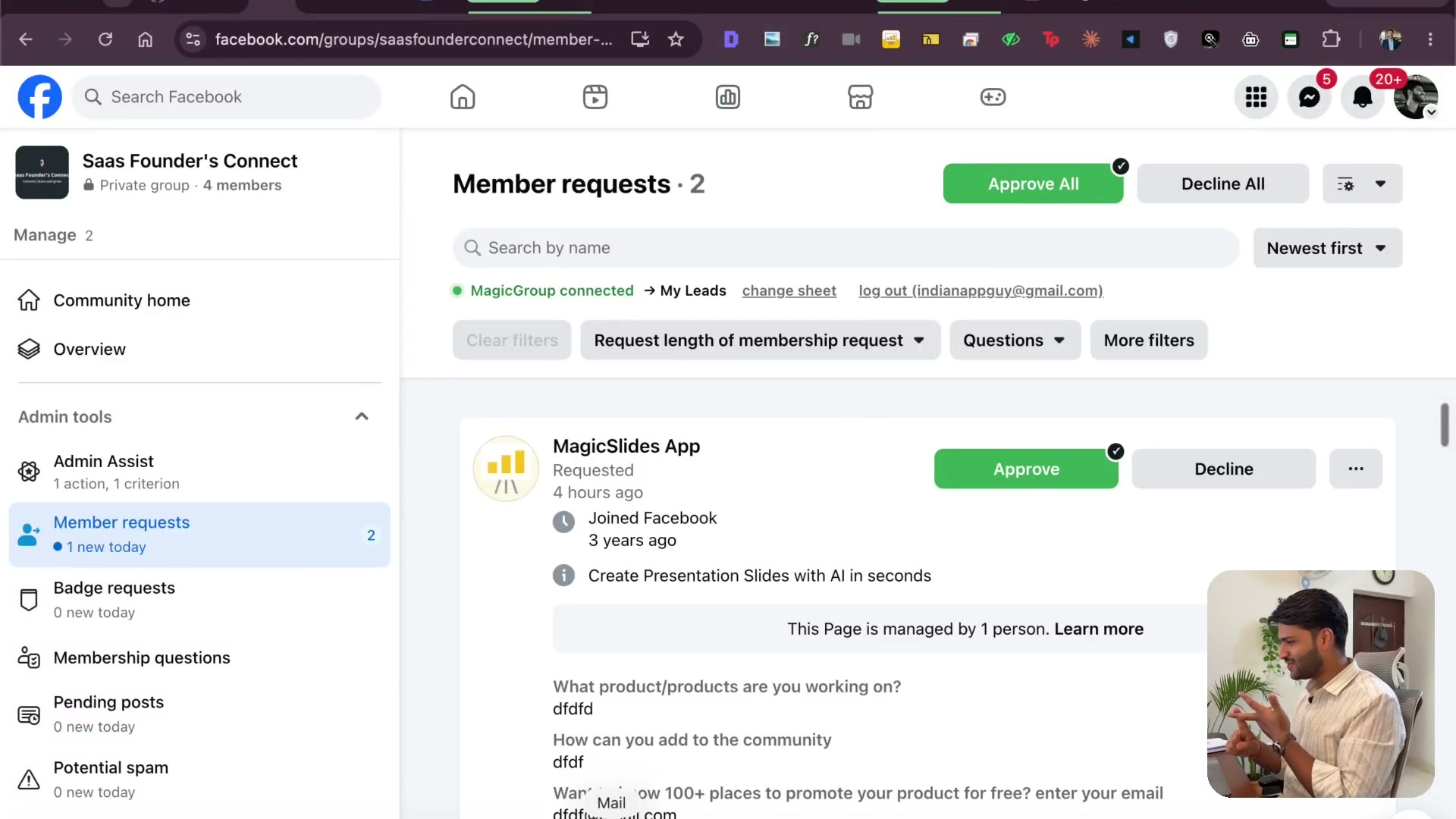
Task: Click the Saas Founder's Connect group title
Action: point(190,161)
